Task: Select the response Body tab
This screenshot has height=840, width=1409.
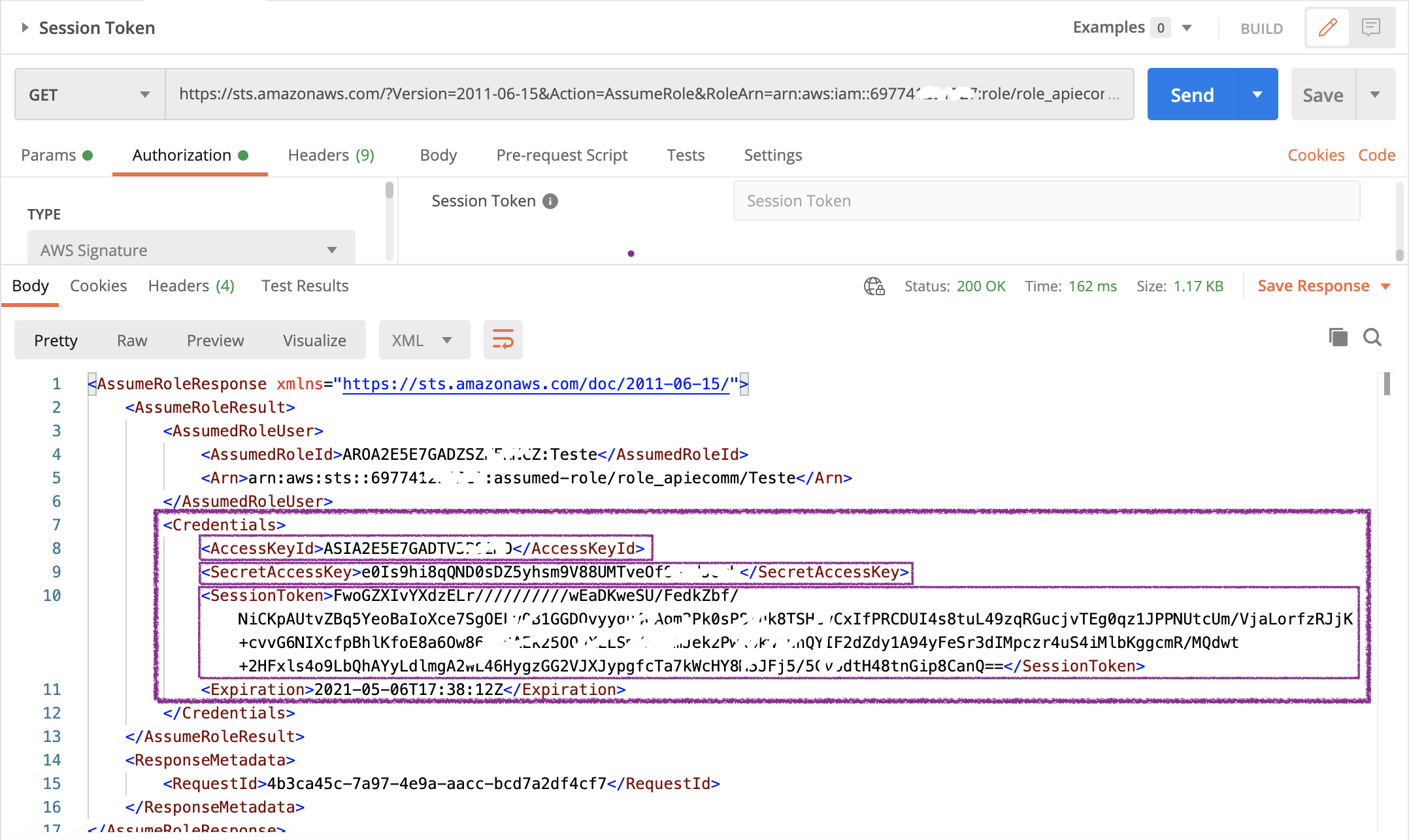Action: (x=30, y=286)
